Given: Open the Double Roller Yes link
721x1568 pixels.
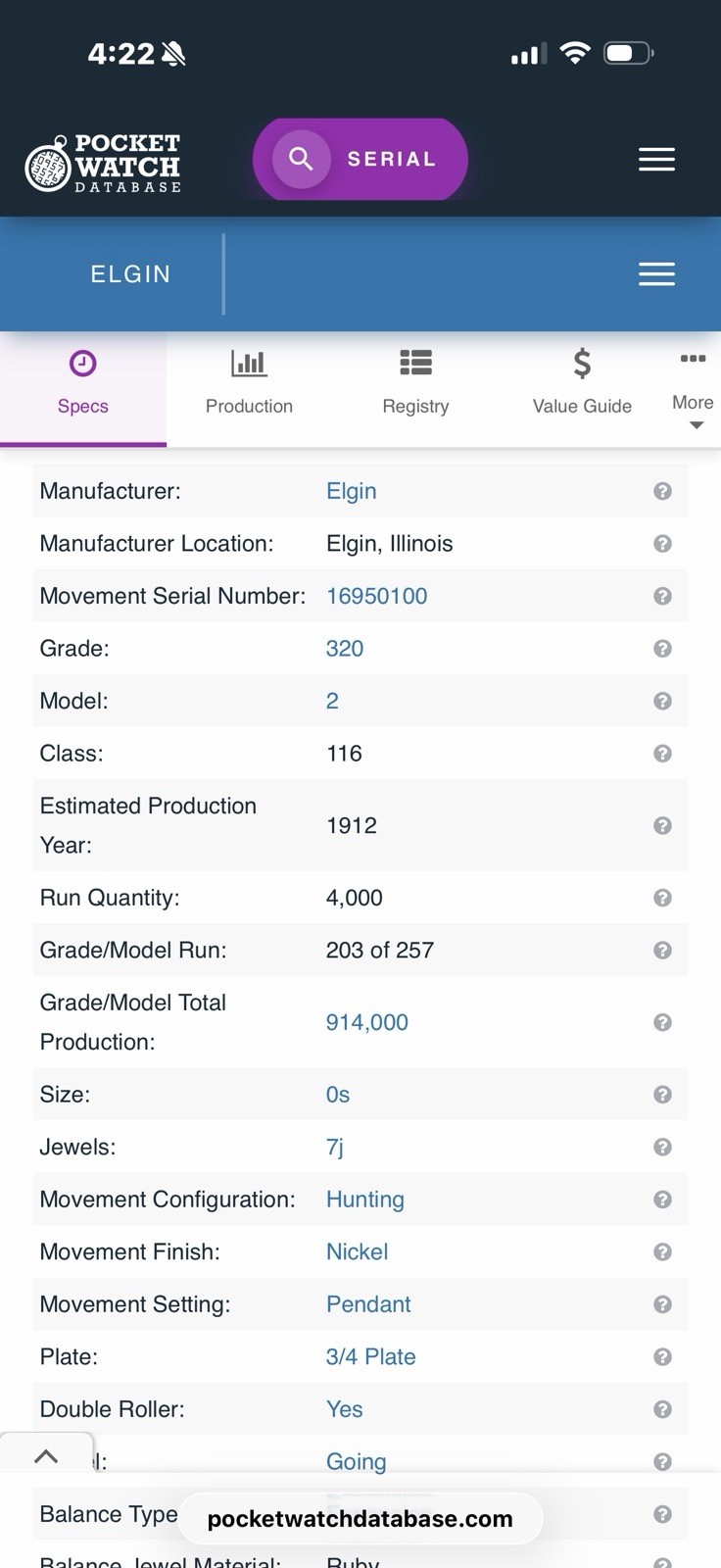Looking at the screenshot, I should click(x=344, y=1409).
